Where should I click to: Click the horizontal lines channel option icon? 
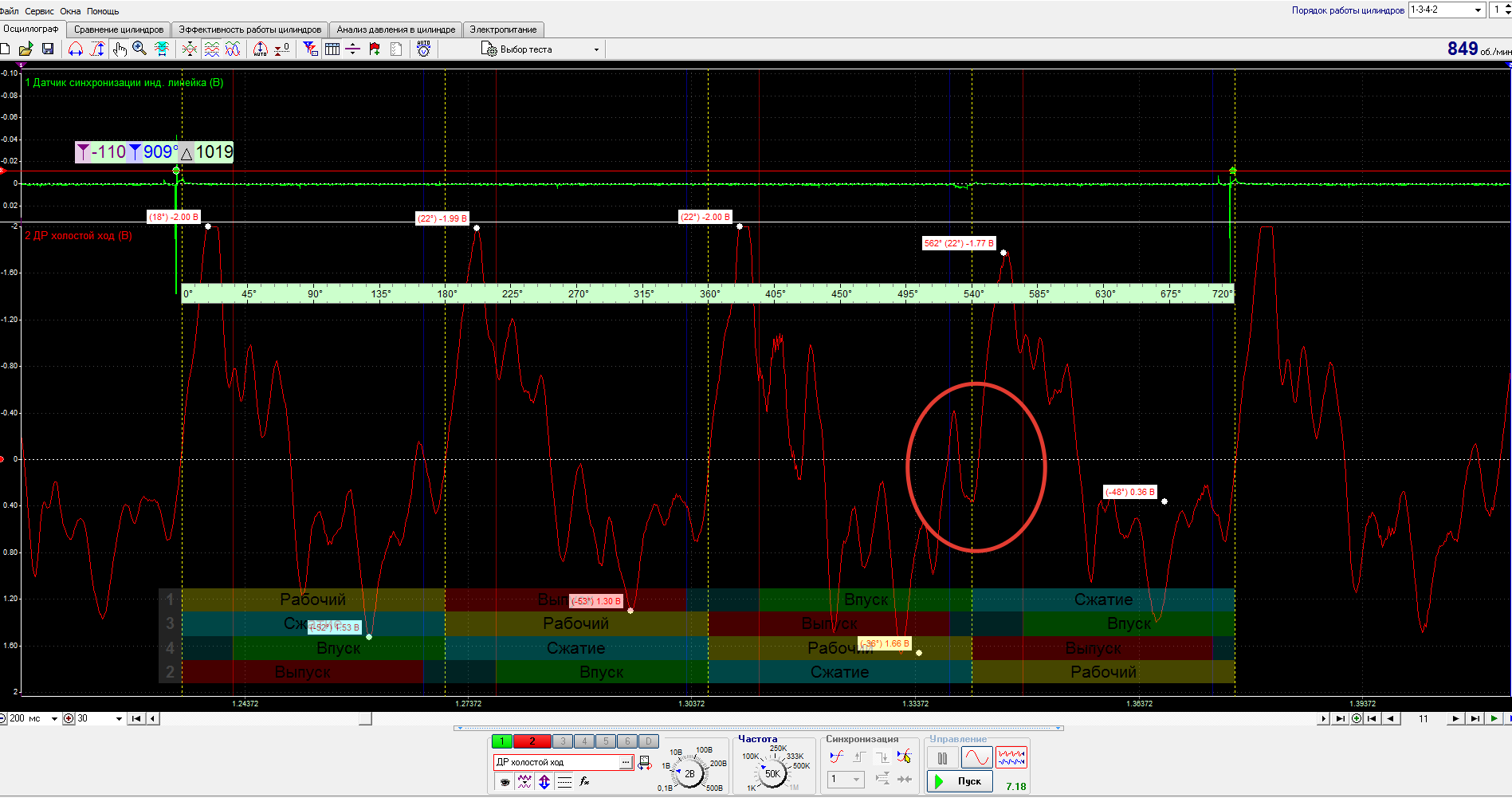(x=564, y=782)
